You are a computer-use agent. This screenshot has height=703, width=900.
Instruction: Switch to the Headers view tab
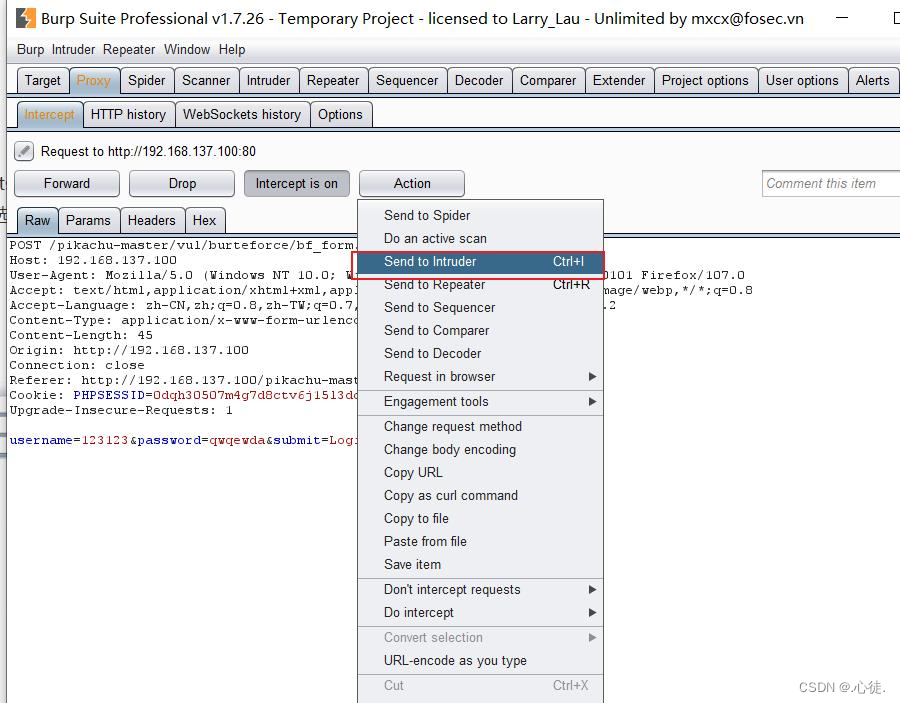152,221
